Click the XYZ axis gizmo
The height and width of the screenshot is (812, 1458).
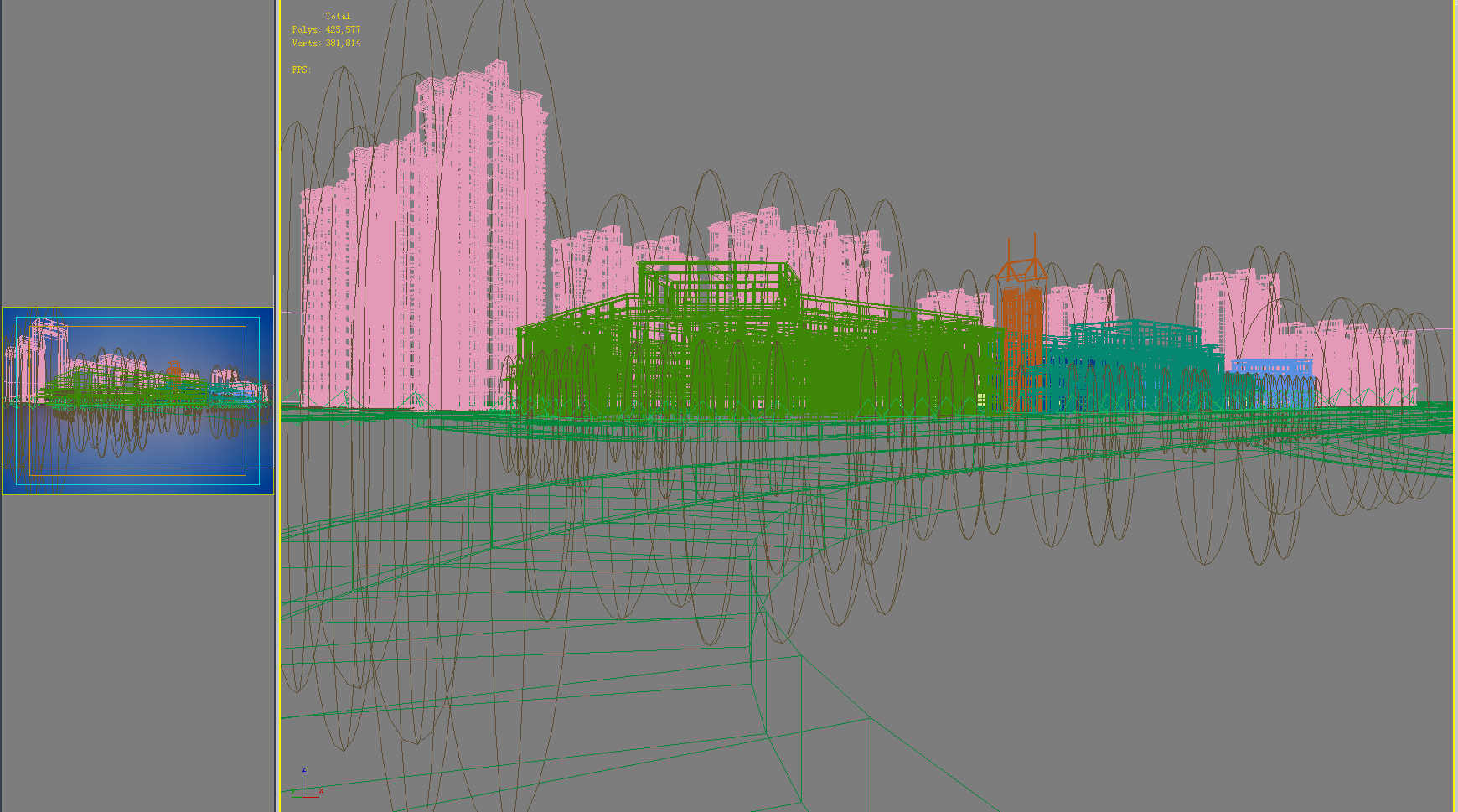click(x=307, y=783)
